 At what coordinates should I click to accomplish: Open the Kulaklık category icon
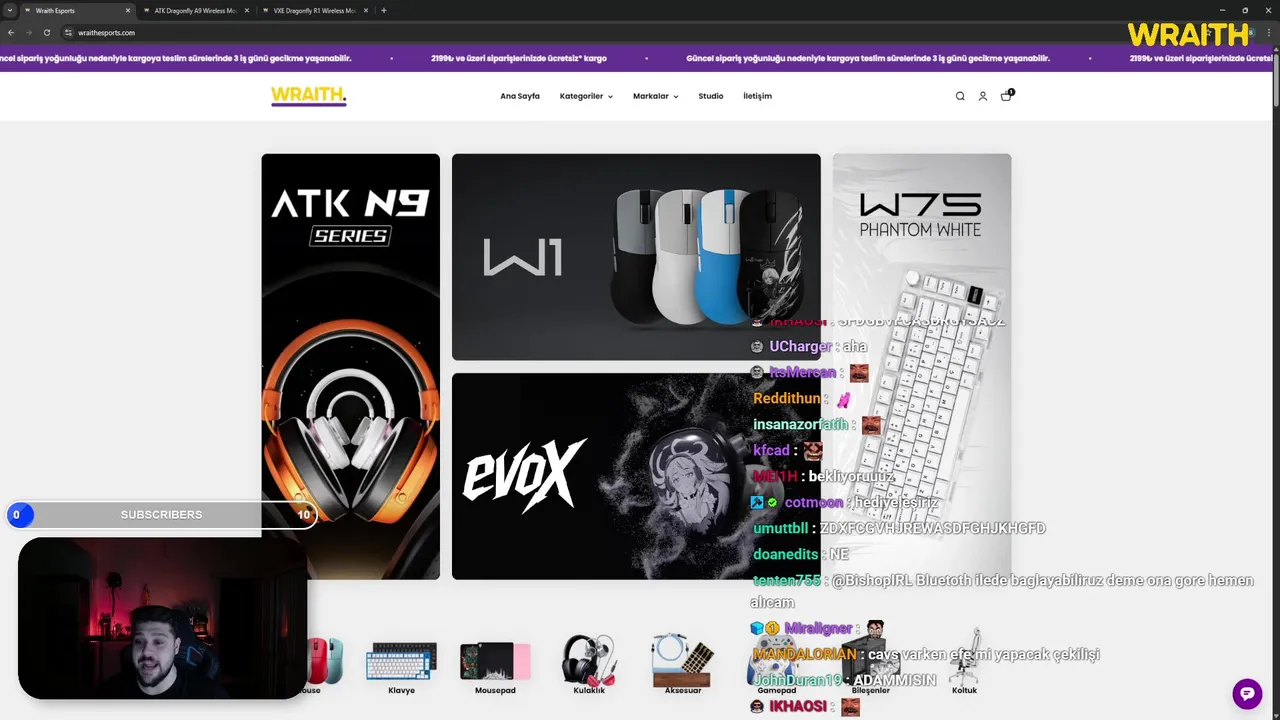point(589,663)
